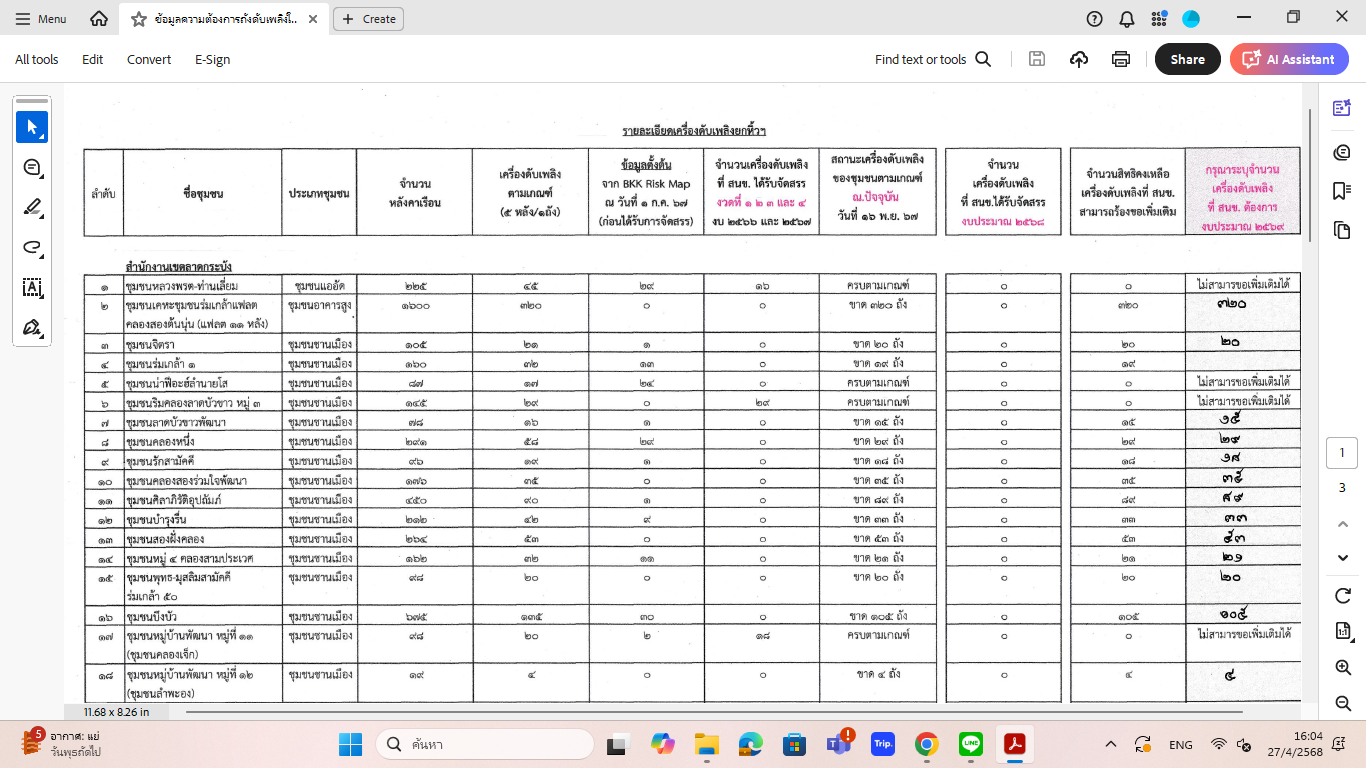The width and height of the screenshot is (1366, 768).
Task: Close the open PDF document tab
Action: click(x=311, y=19)
